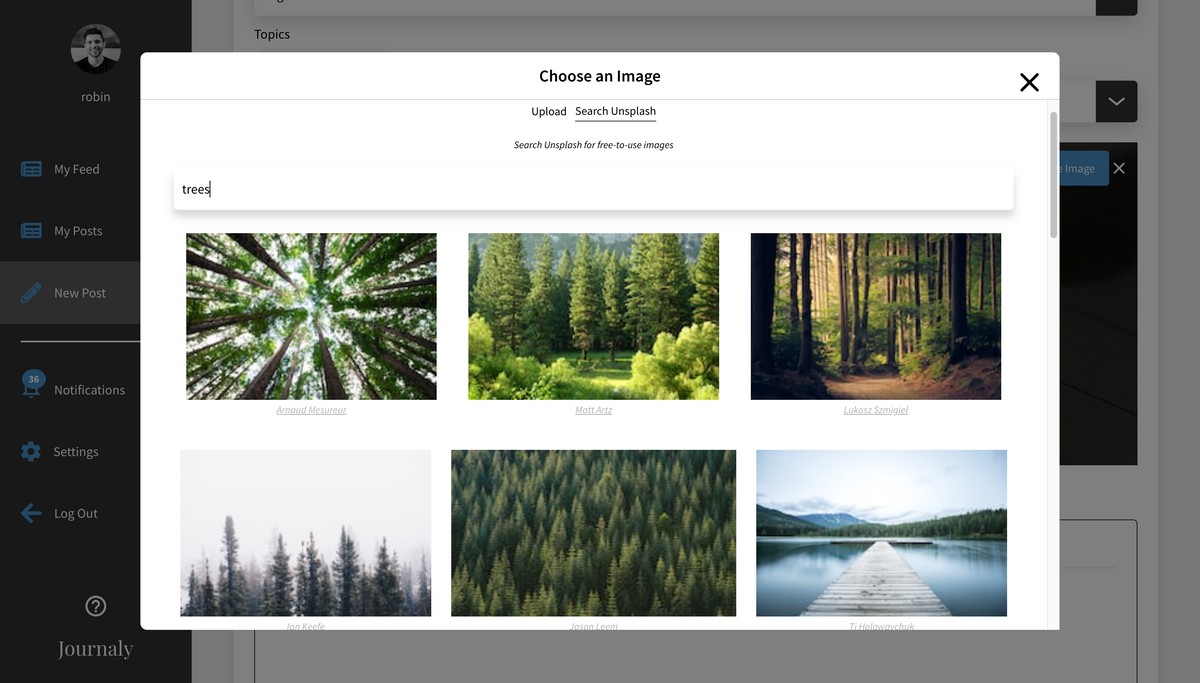This screenshot has height=683, width=1200.
Task: Close the Choose an Image dialog
Action: (x=1029, y=83)
